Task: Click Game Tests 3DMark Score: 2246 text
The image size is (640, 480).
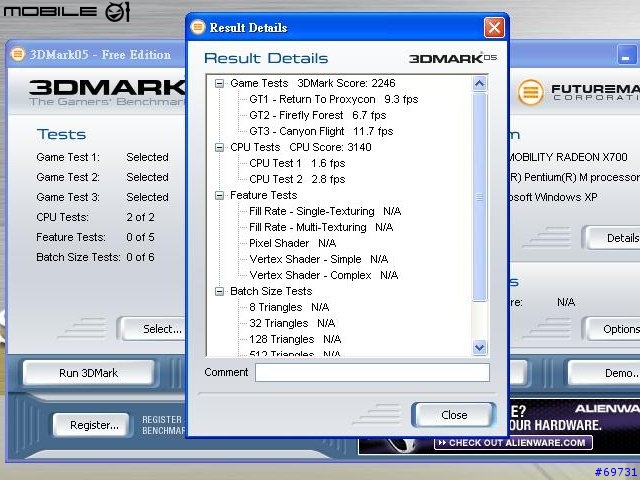Action: point(313,83)
